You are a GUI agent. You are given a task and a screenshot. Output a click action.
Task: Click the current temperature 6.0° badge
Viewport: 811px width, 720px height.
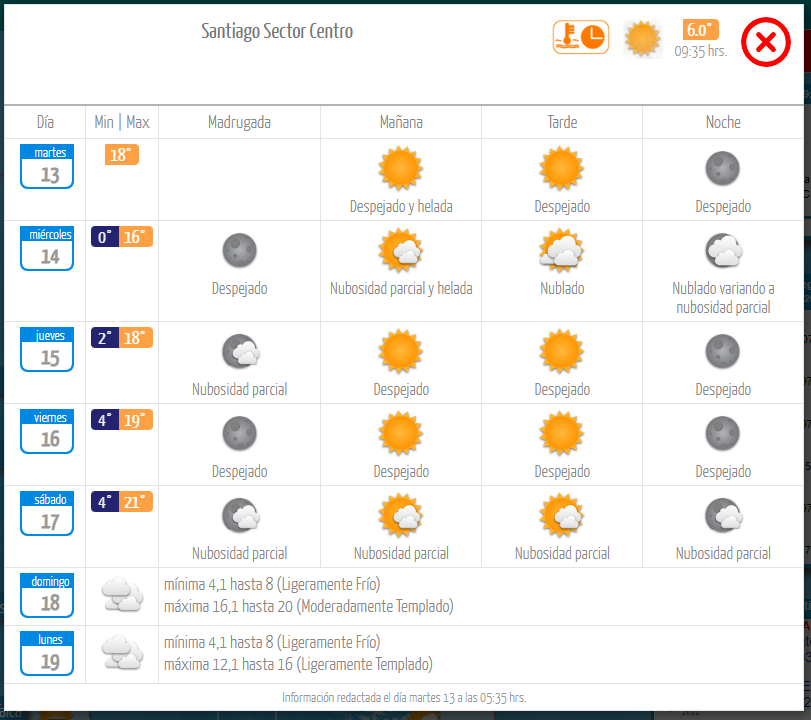pos(700,29)
